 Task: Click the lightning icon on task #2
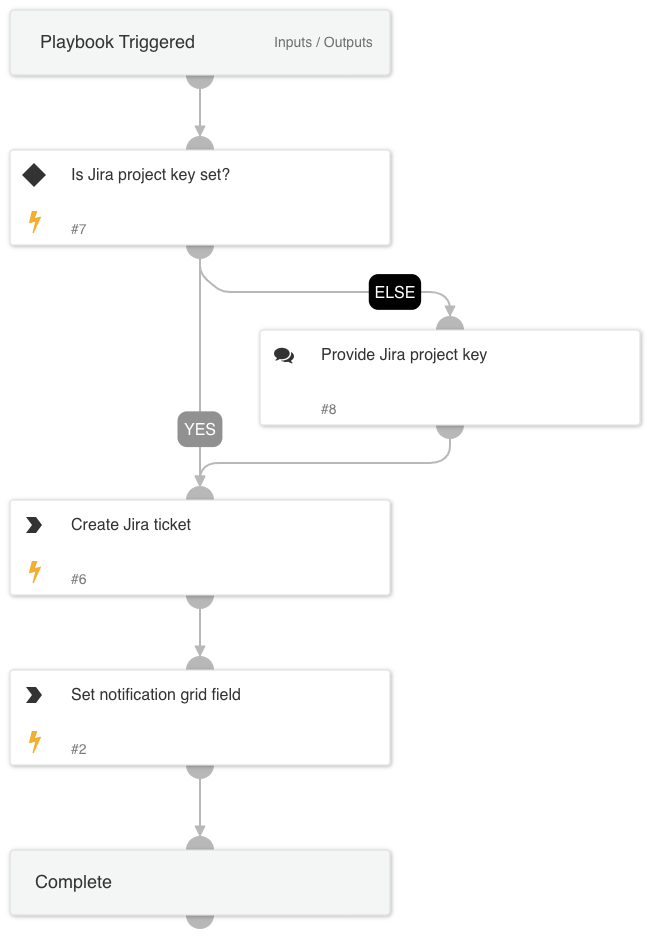pos(34,742)
